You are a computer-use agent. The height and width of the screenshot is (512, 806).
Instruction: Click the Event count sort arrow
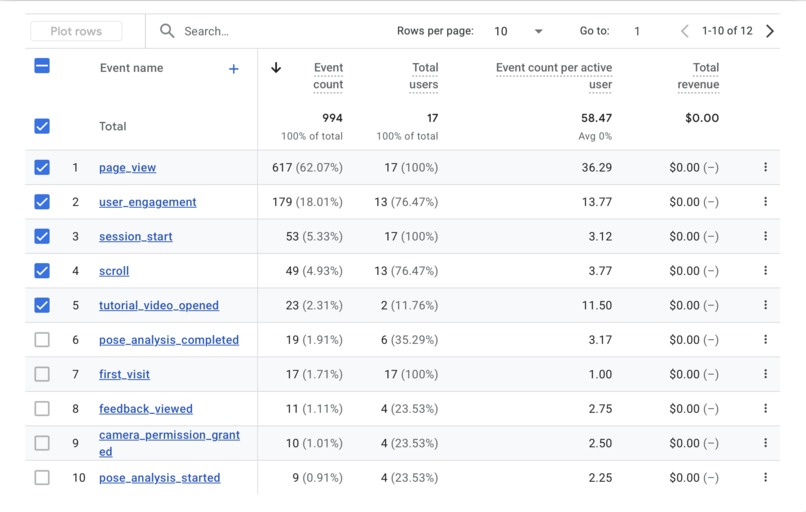tap(276, 68)
